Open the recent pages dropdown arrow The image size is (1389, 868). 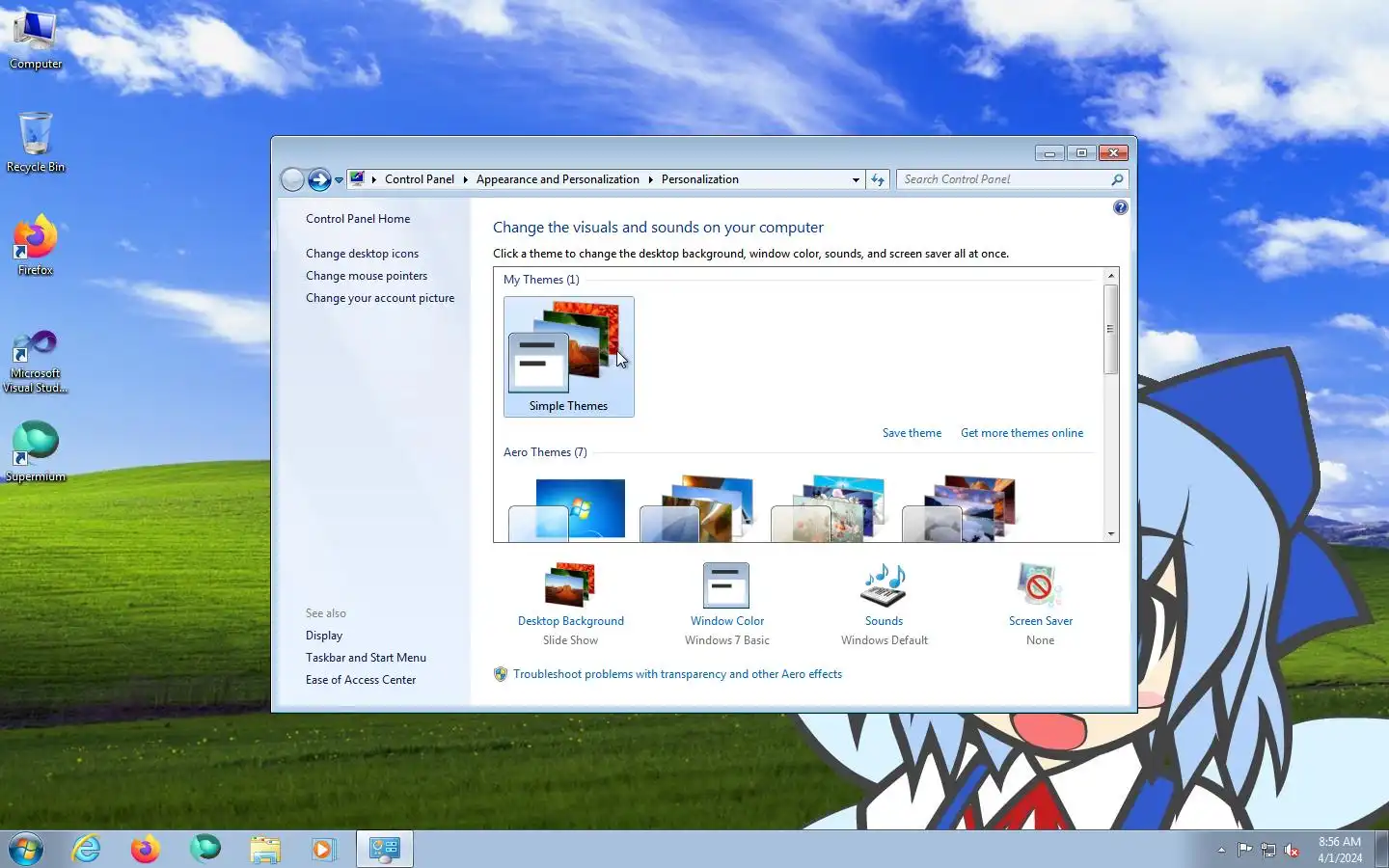pos(339,180)
